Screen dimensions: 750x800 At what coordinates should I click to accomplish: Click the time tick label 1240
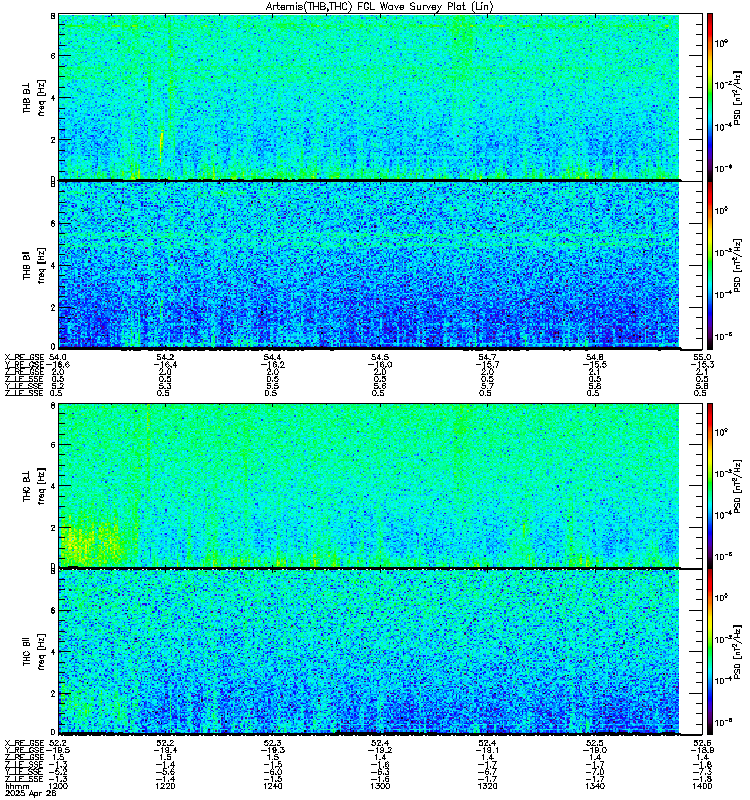(272, 786)
